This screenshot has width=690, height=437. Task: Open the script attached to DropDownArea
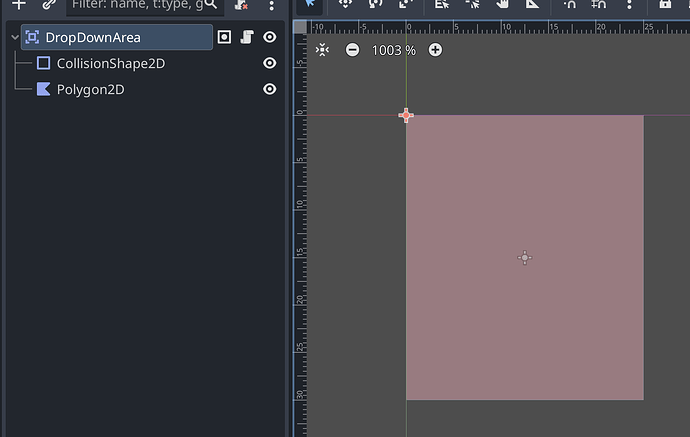[x=247, y=37]
